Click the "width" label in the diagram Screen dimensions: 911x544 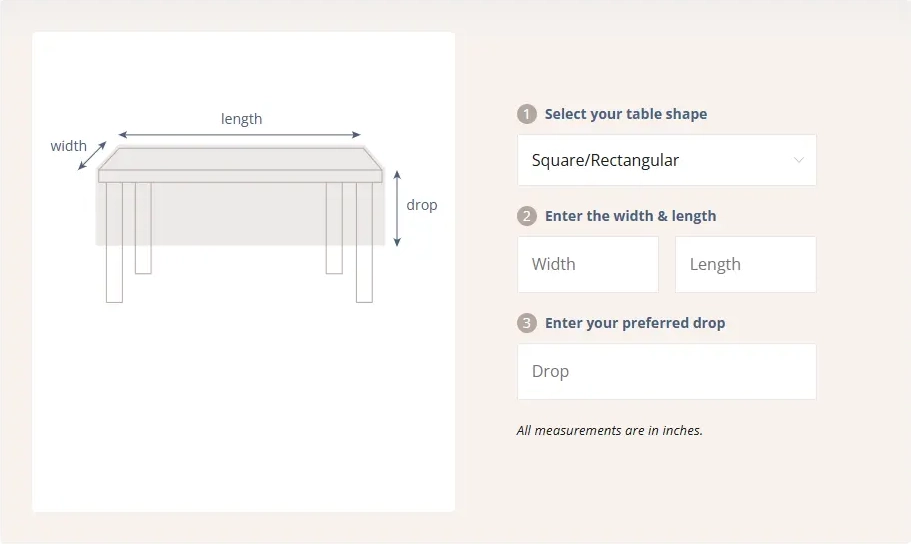pyautogui.click(x=69, y=146)
